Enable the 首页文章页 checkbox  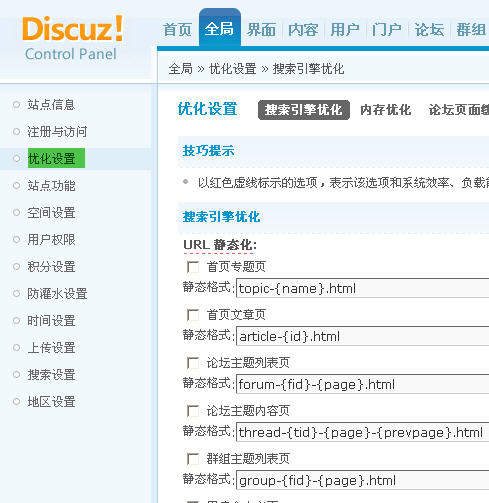click(193, 315)
